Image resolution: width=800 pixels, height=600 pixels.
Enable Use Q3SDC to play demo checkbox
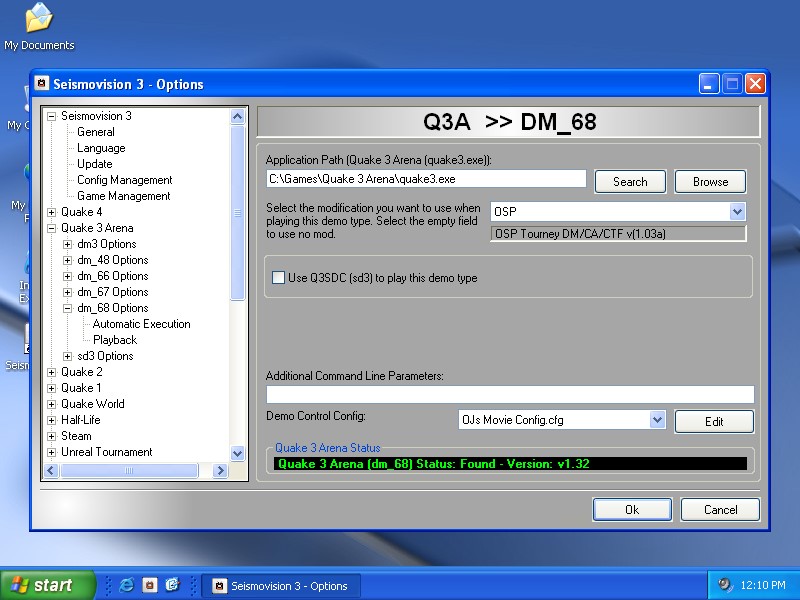click(x=279, y=278)
